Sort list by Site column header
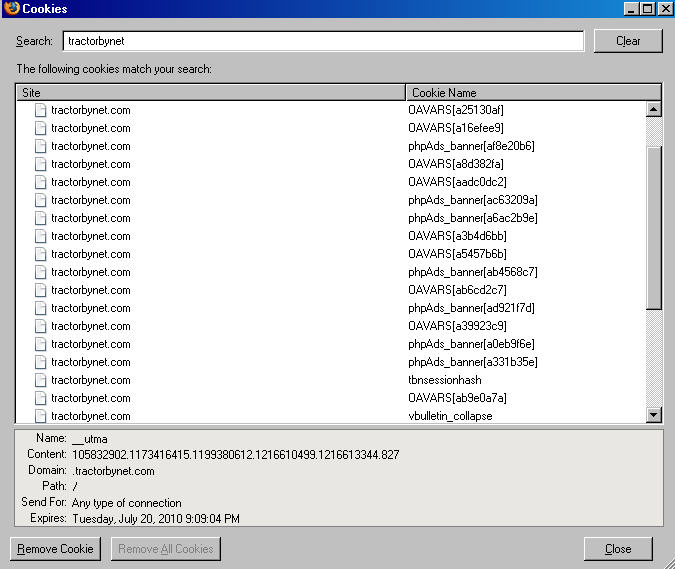 click(211, 93)
